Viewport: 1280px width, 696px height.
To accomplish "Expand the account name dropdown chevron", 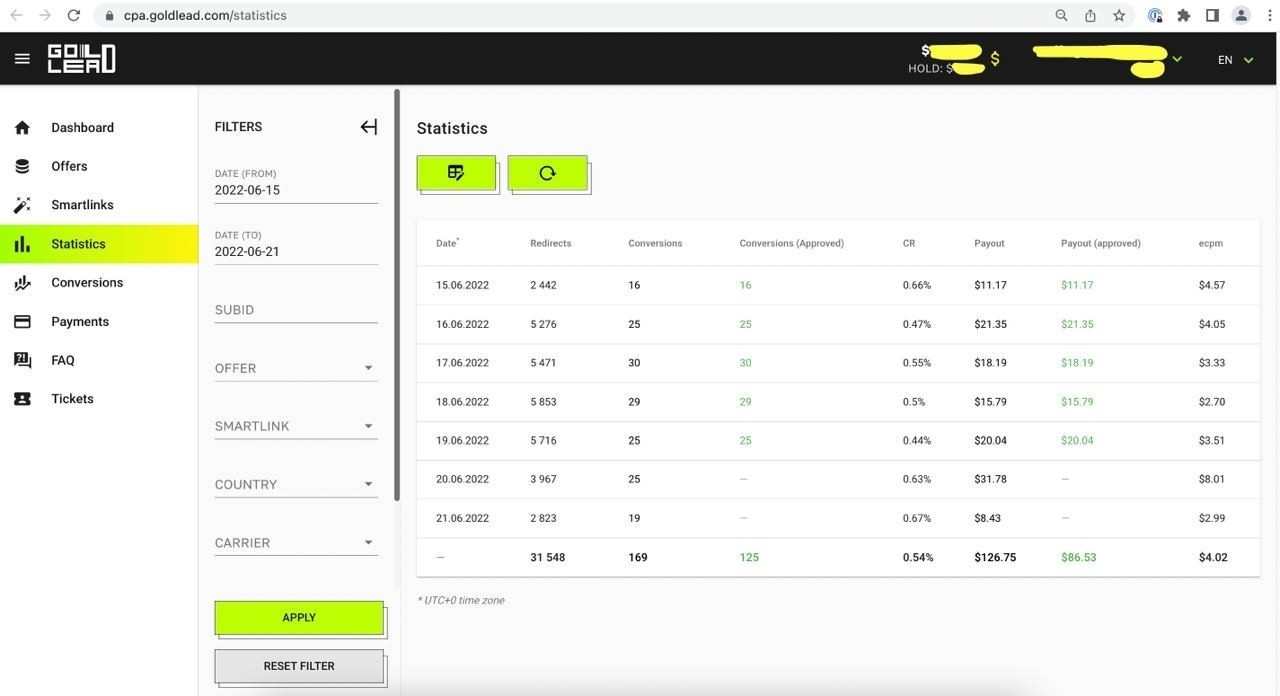I will point(1177,59).
